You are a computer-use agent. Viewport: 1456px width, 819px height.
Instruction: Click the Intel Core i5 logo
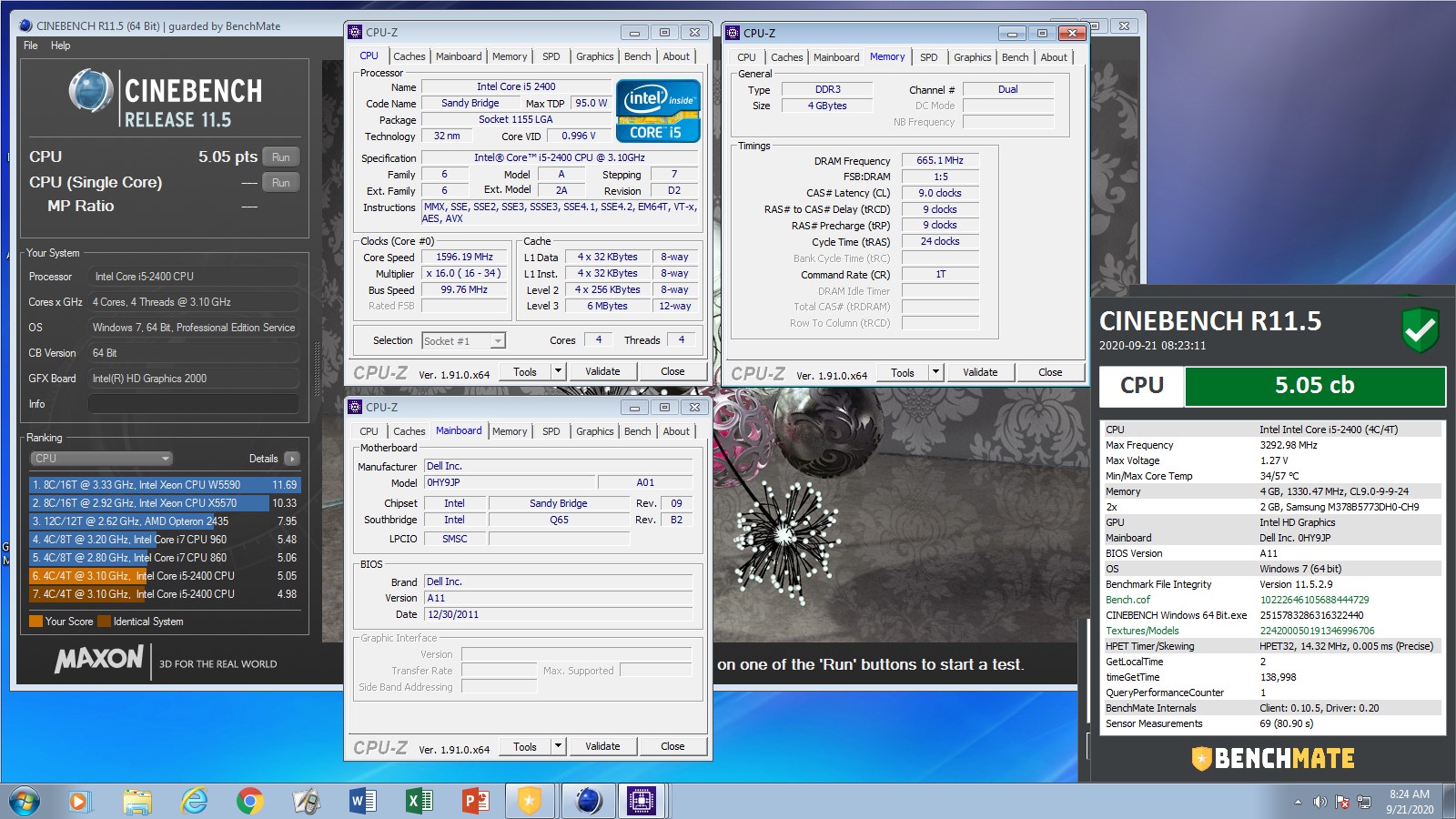click(658, 111)
